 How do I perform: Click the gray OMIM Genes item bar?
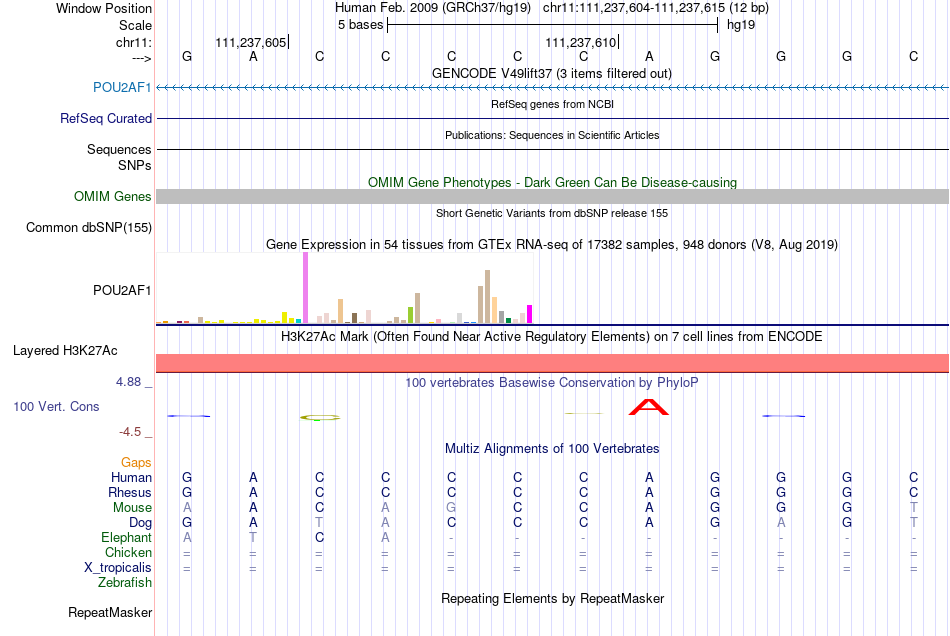click(x=553, y=196)
